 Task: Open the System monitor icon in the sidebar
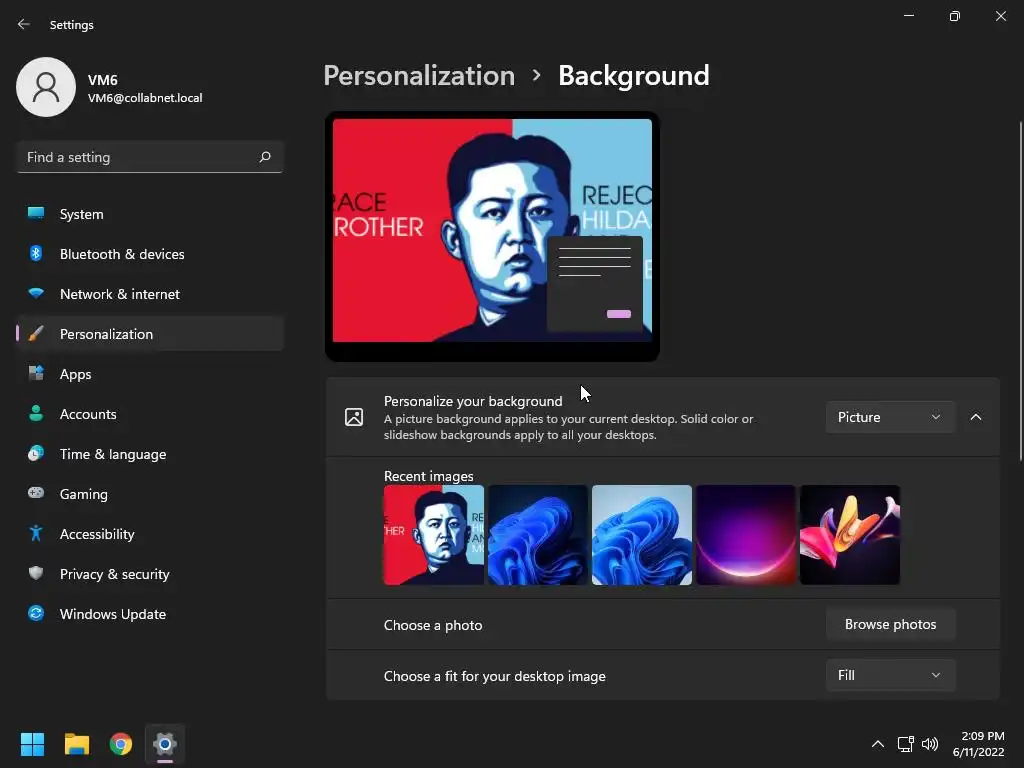36,213
